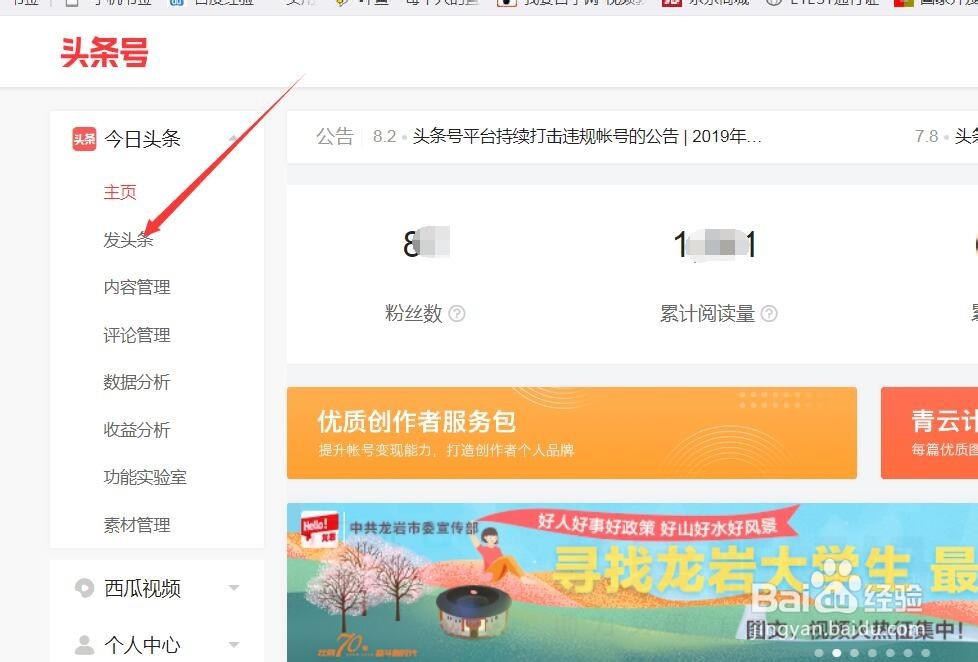Open help icon next to 累计阅读量
978x662 pixels.
(770, 313)
